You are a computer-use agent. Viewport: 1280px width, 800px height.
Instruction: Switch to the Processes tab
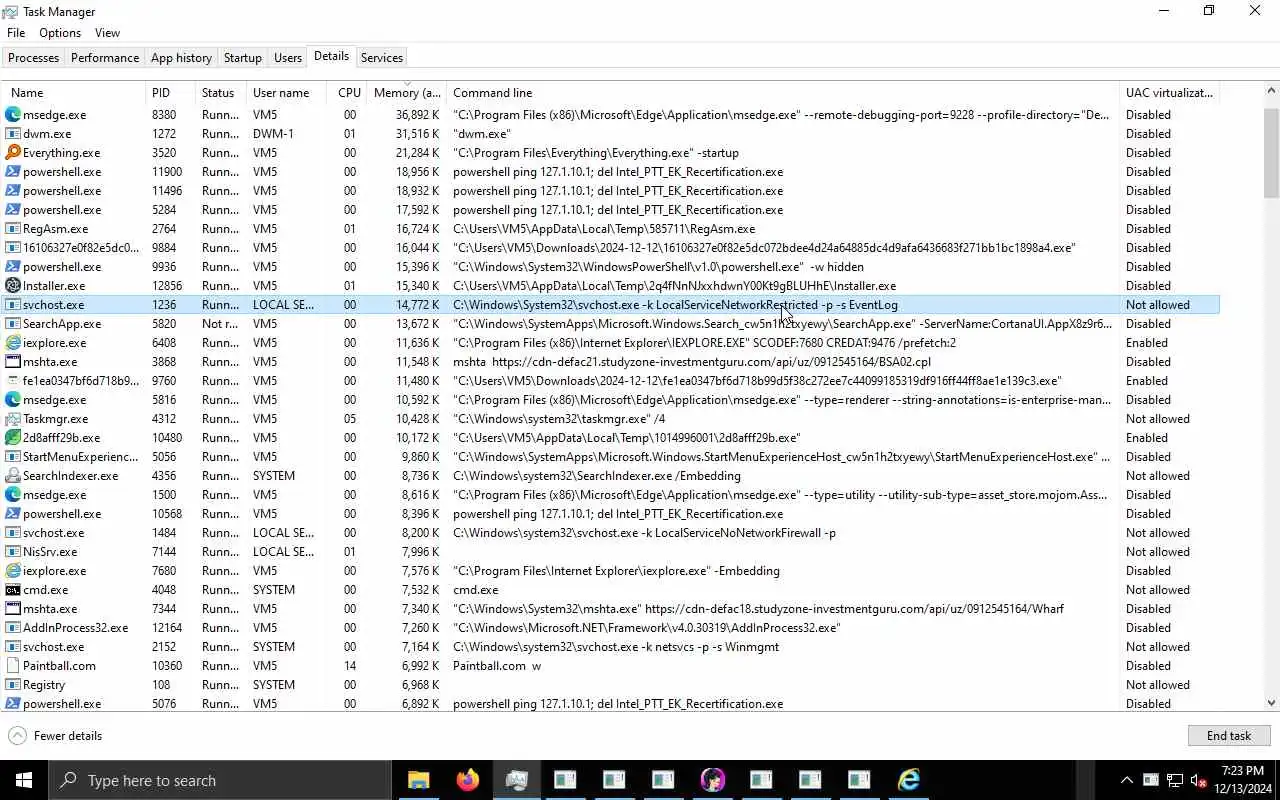(34, 58)
